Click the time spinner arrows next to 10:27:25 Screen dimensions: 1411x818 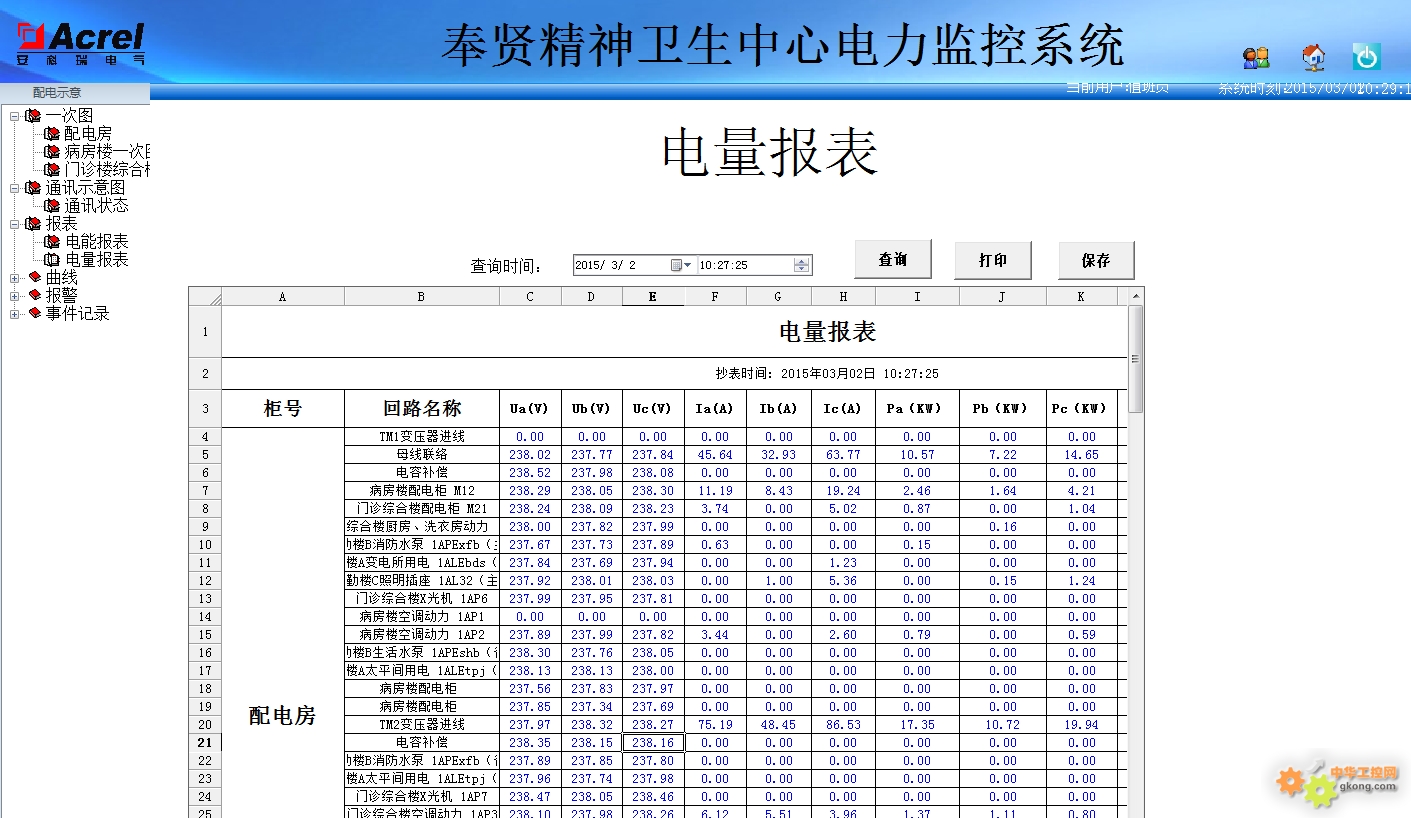(x=801, y=265)
